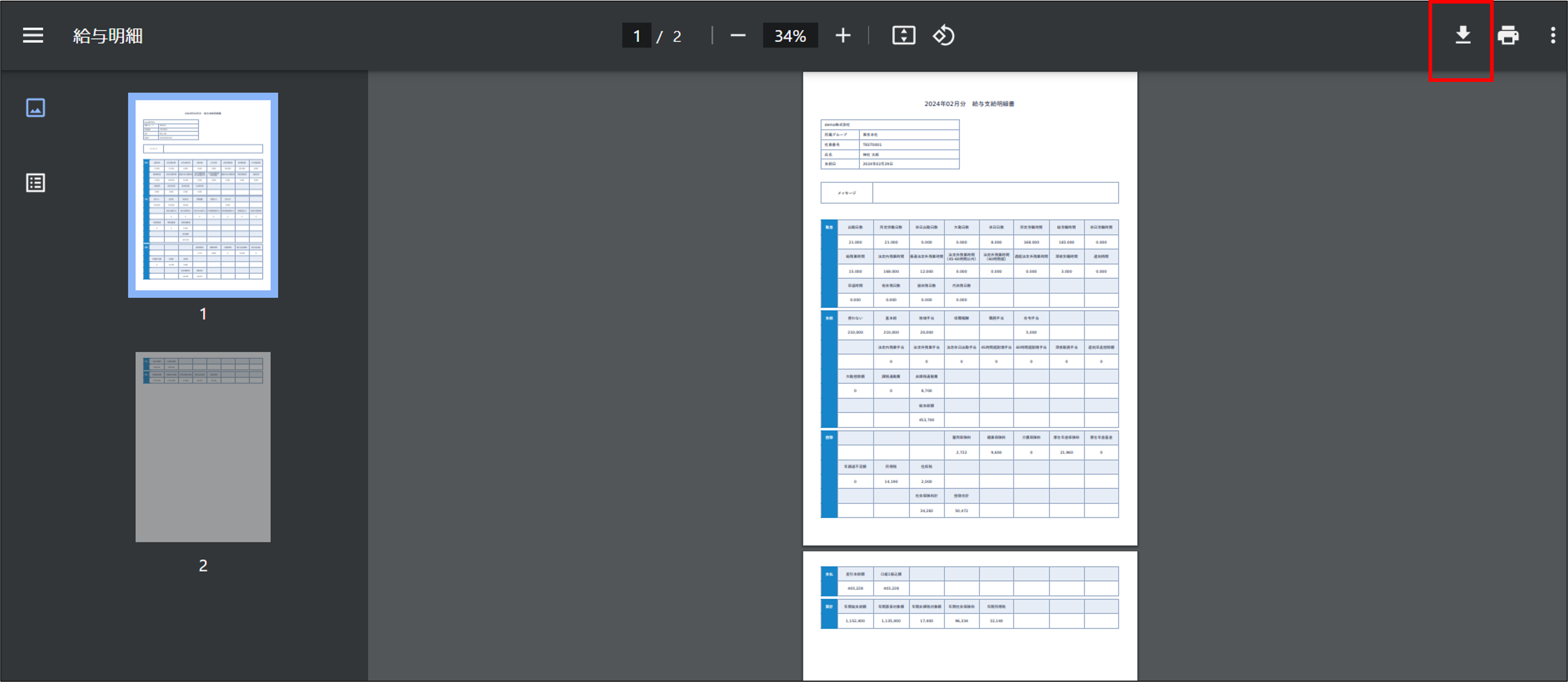Select page 2 thumbnail
Image resolution: width=1568 pixels, height=682 pixels.
203,446
